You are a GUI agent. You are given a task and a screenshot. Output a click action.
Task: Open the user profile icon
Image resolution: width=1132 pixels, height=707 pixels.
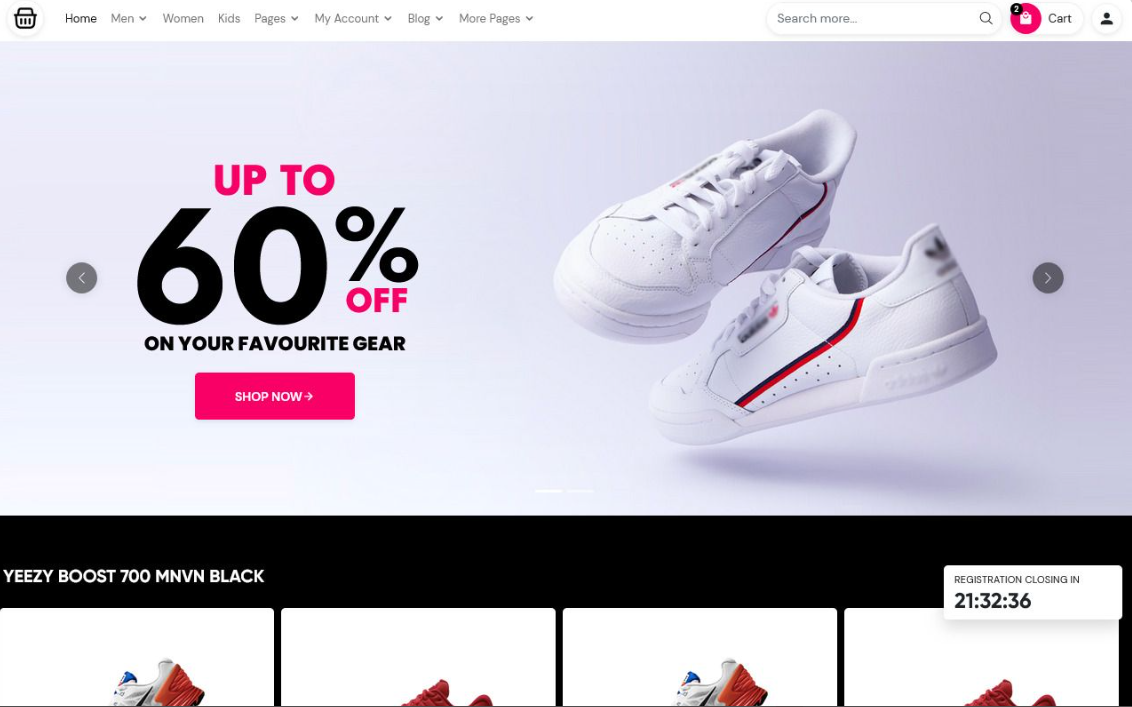pyautogui.click(x=1106, y=19)
